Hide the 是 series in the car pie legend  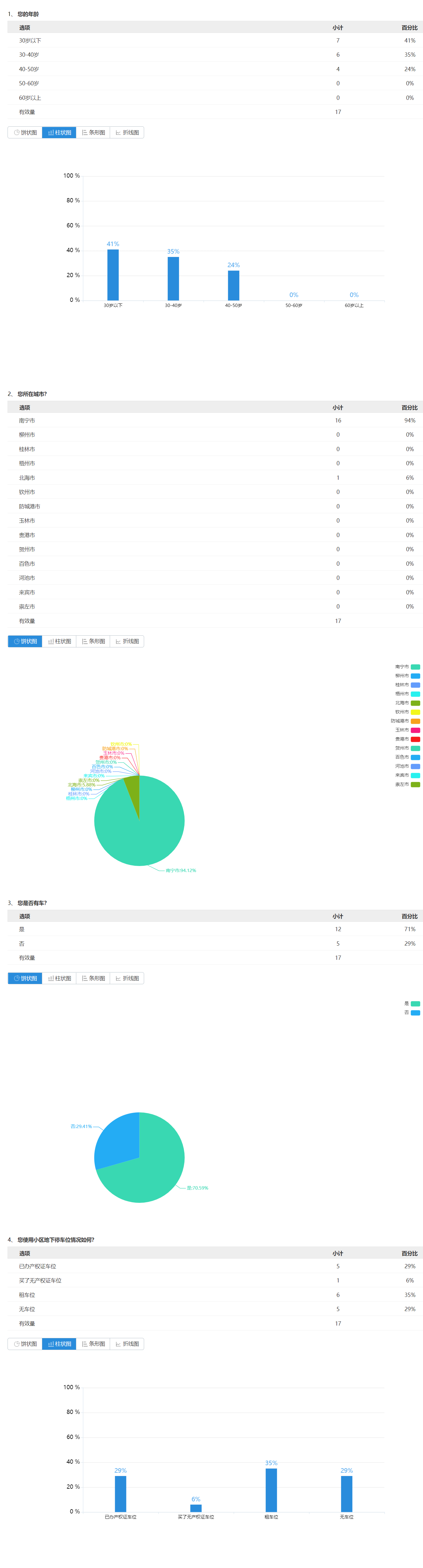[x=415, y=1004]
